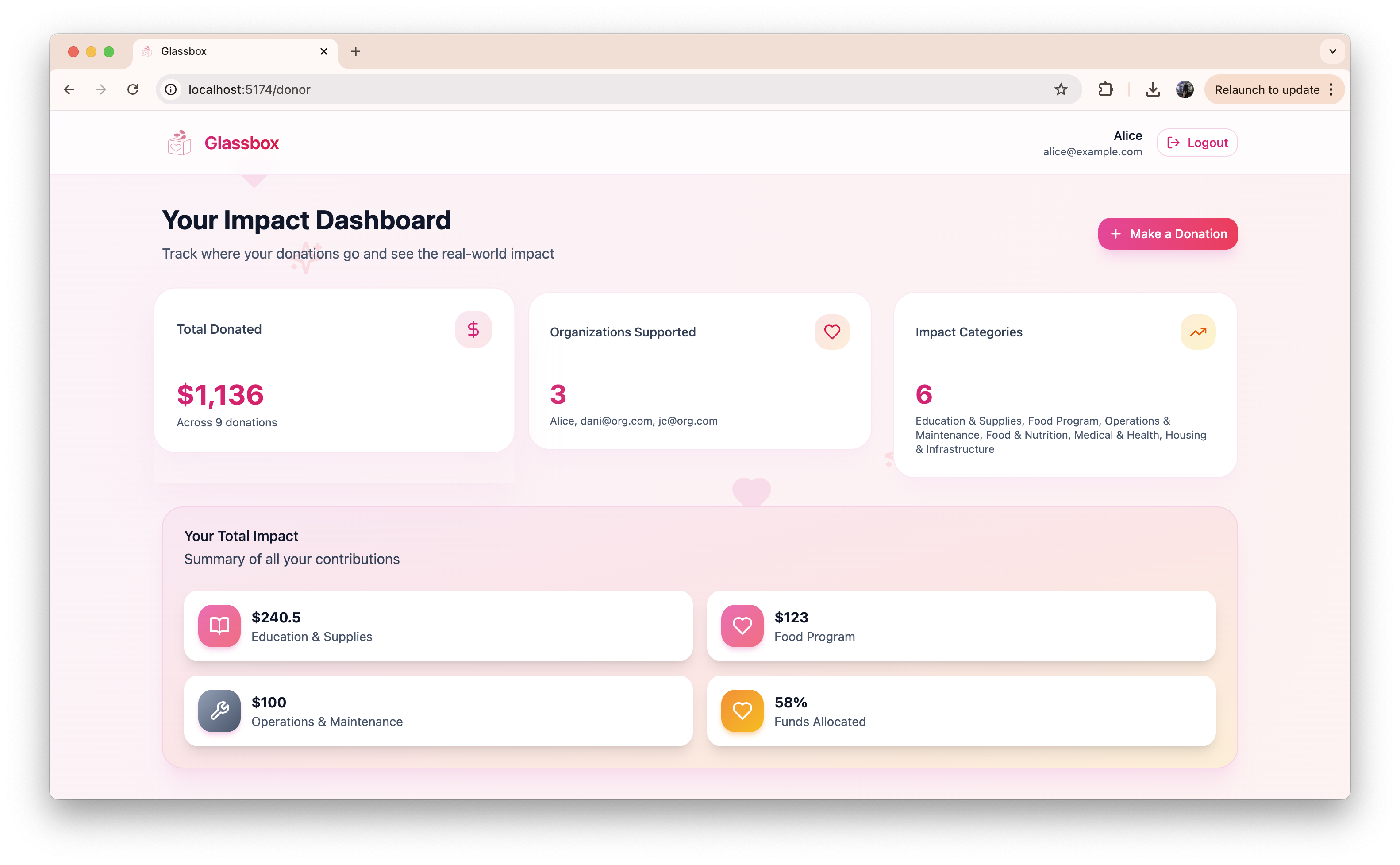1400x865 pixels.
Task: Bookmark this page with the star icon
Action: [1061, 89]
